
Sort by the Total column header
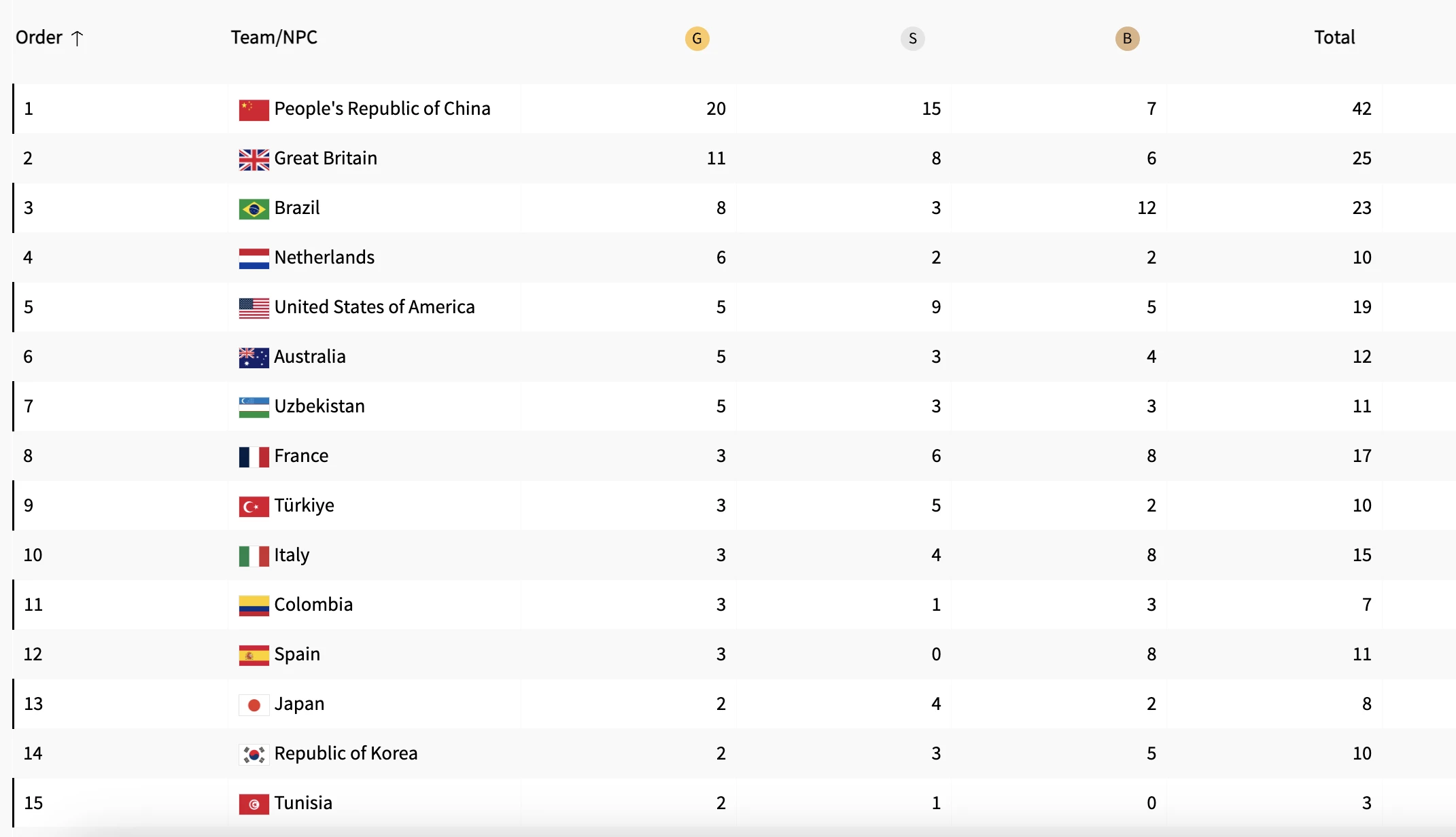[x=1334, y=37]
